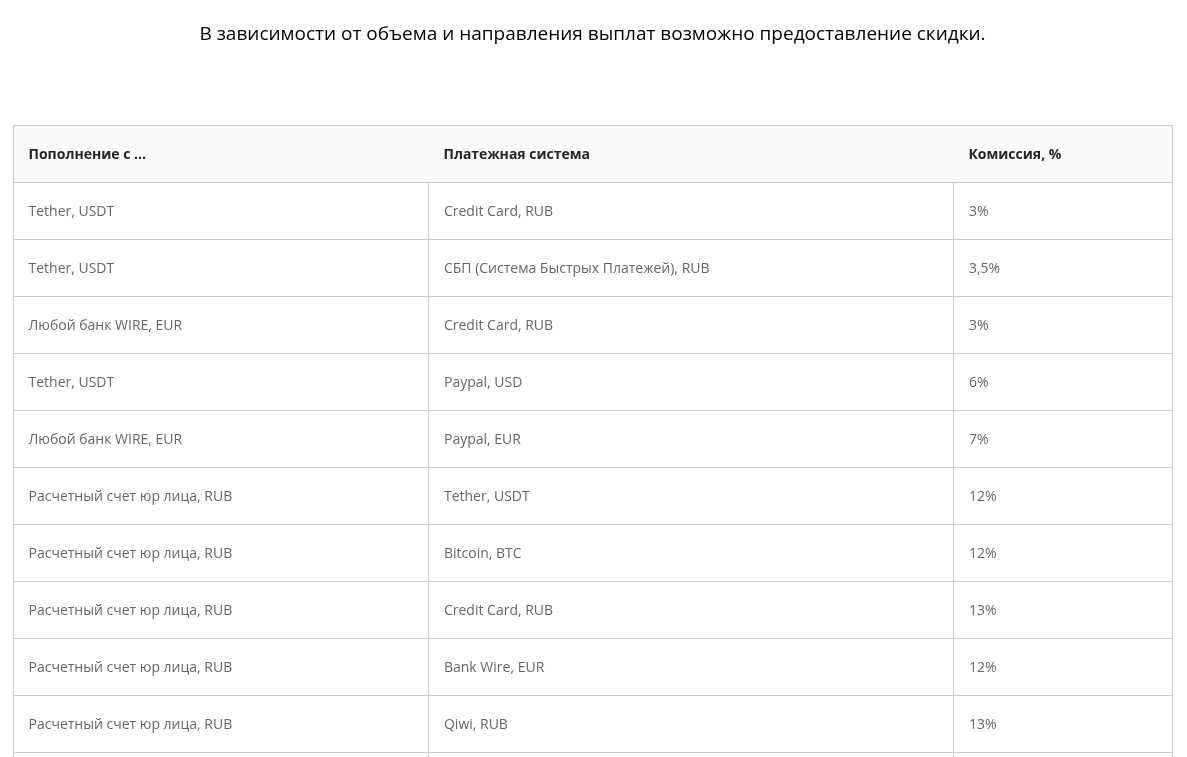Viewport: 1187px width, 757px height.
Task: Click the 12% commission in the Bitcoin row
Action: (982, 553)
